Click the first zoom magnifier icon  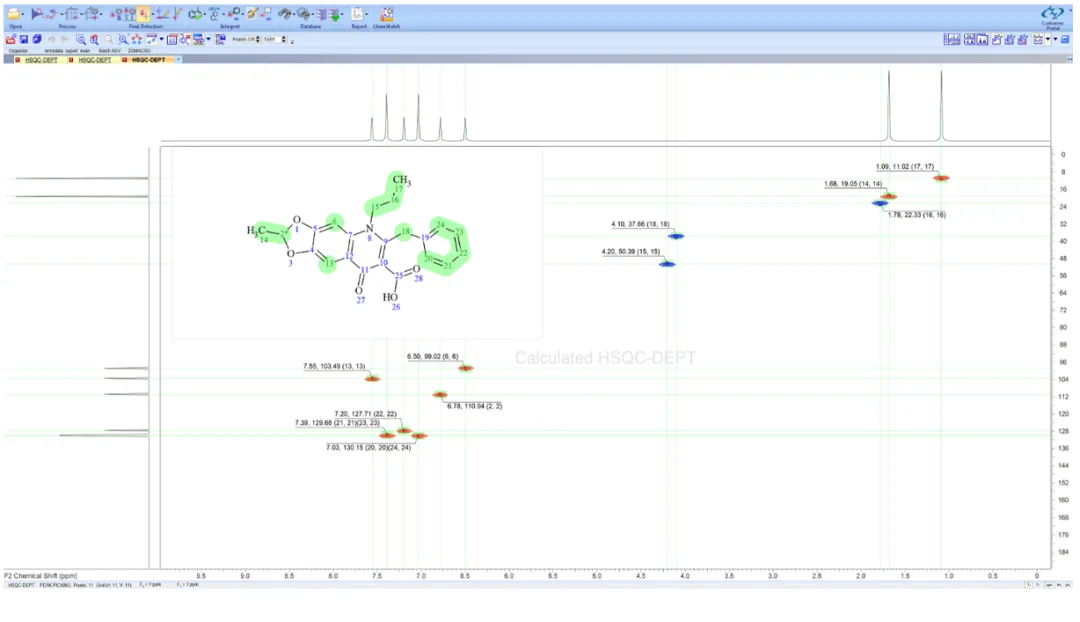[x=81, y=39]
